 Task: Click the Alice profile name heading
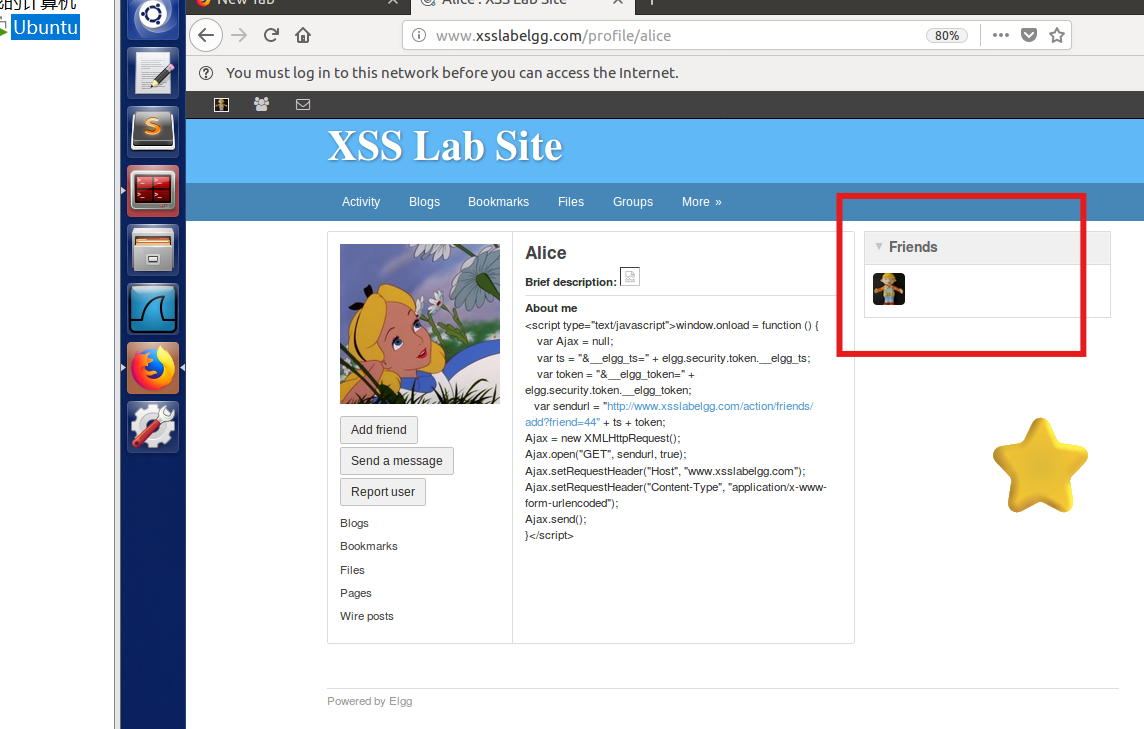click(546, 253)
